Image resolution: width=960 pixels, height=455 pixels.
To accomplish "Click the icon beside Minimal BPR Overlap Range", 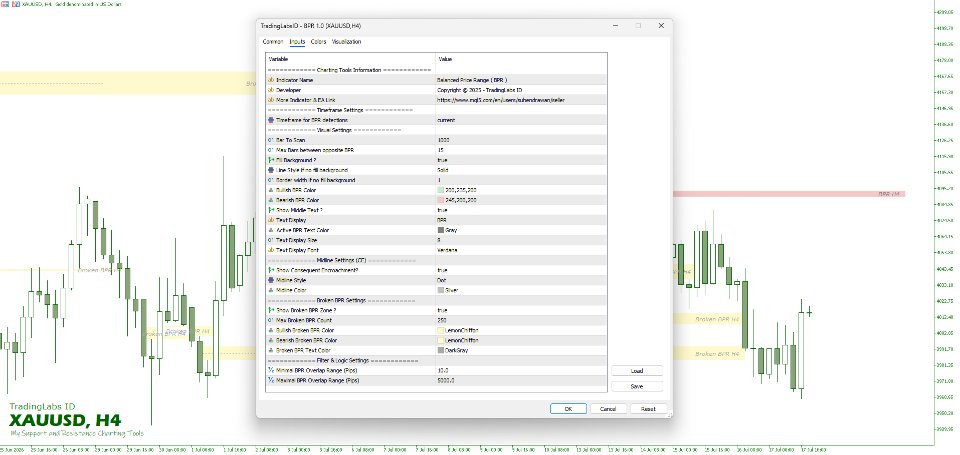I will click(271, 370).
